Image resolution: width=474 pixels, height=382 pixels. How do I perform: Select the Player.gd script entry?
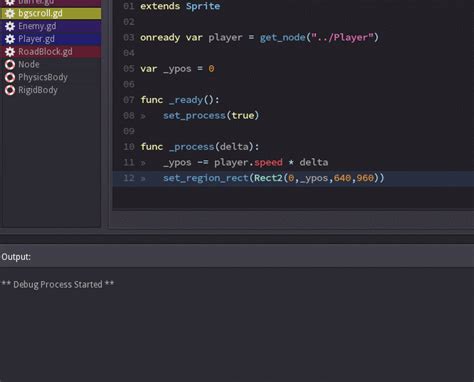51,39
